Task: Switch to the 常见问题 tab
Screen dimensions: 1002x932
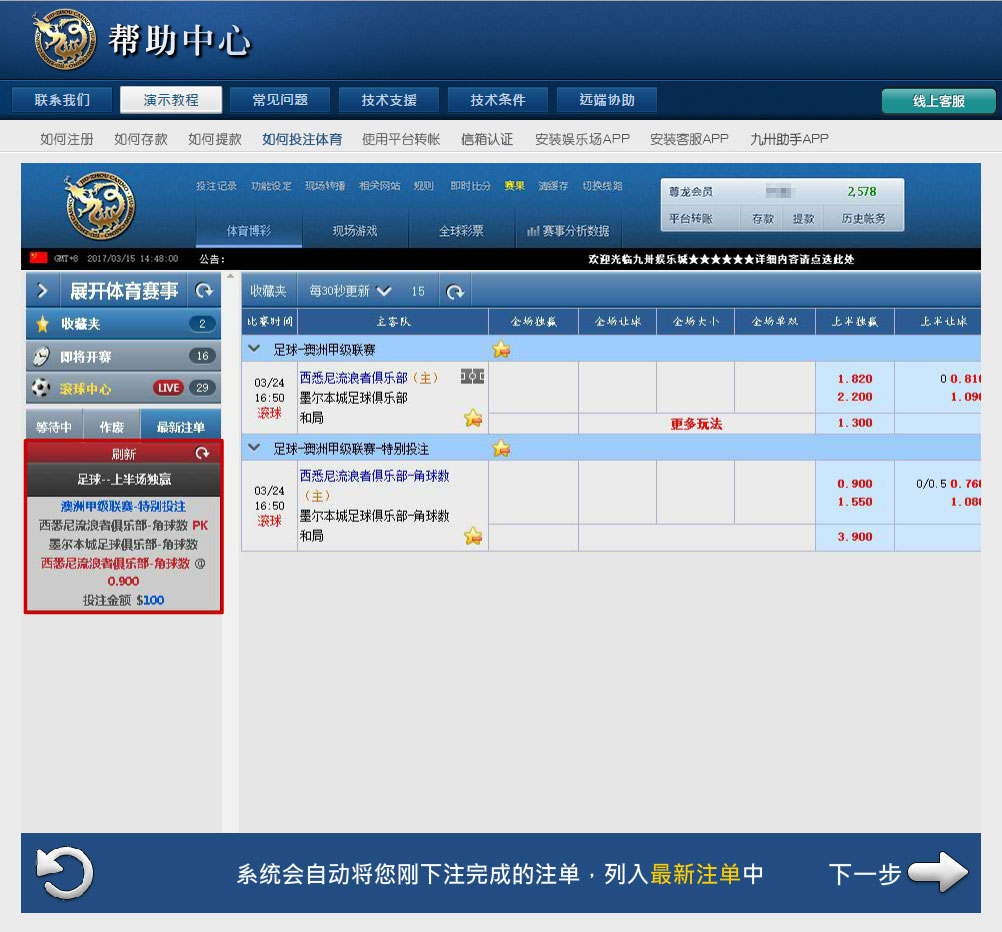Action: coord(280,100)
